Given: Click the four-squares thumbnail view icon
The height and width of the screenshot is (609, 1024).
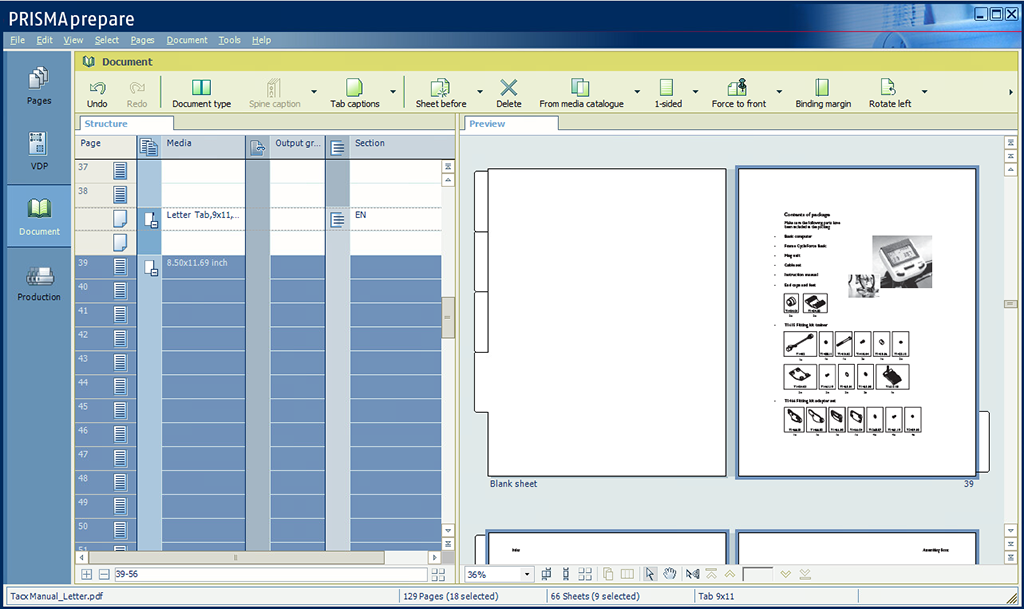Looking at the screenshot, I should tap(585, 574).
